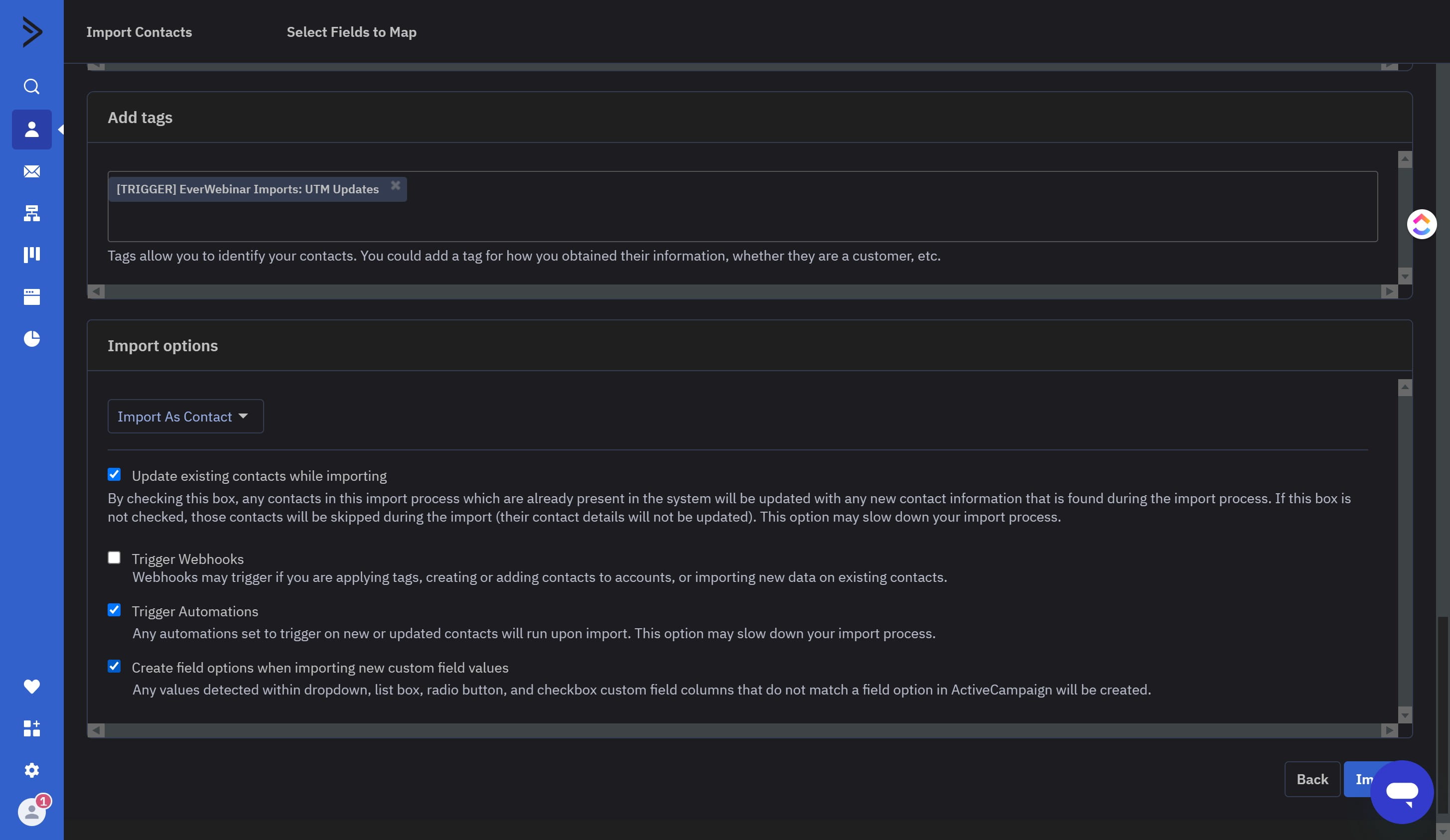The width and height of the screenshot is (1450, 840).
Task: Open Automations via the flowchart icon
Action: pos(32,213)
